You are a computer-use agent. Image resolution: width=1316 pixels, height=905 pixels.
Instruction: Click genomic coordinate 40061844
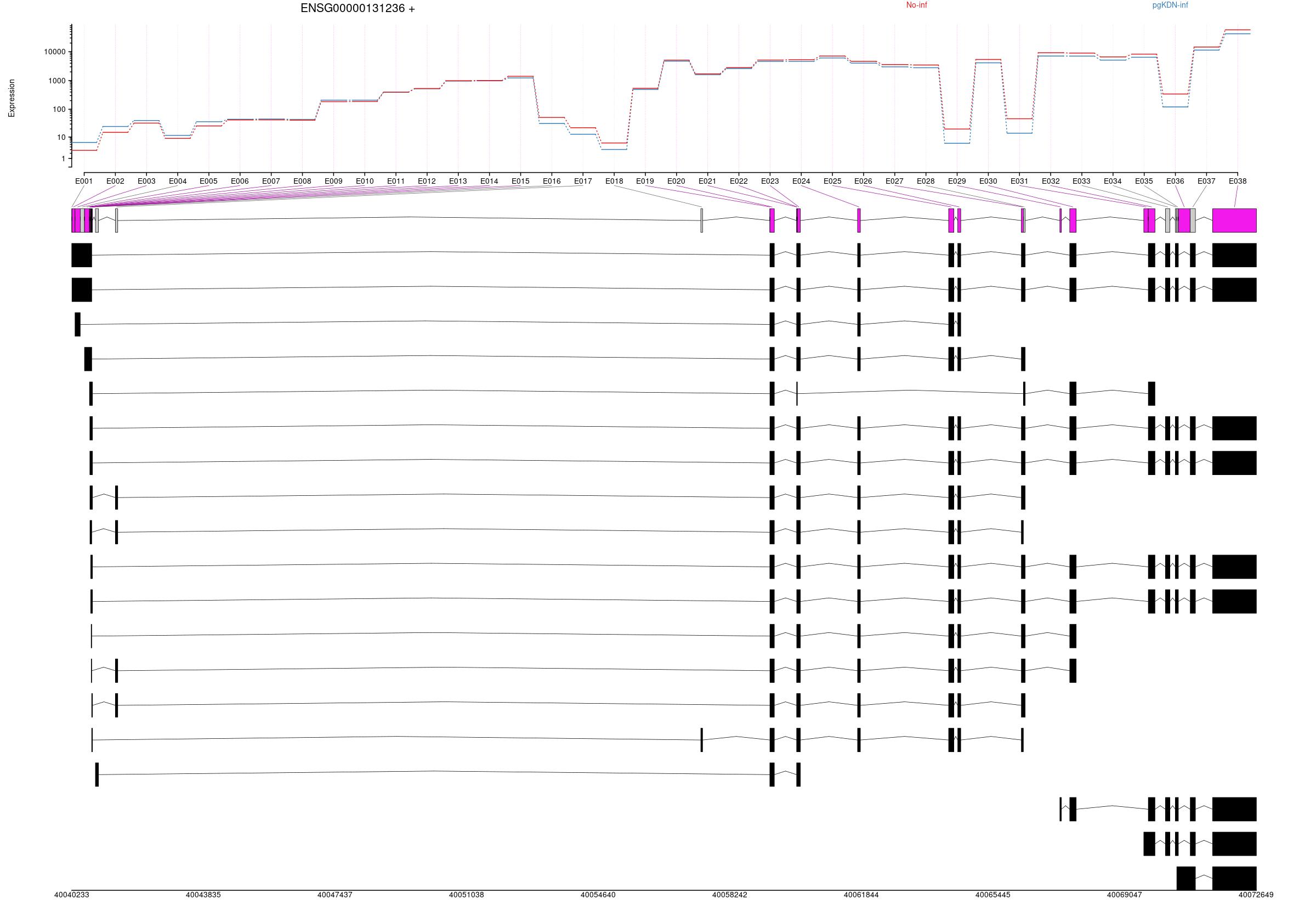[861, 895]
